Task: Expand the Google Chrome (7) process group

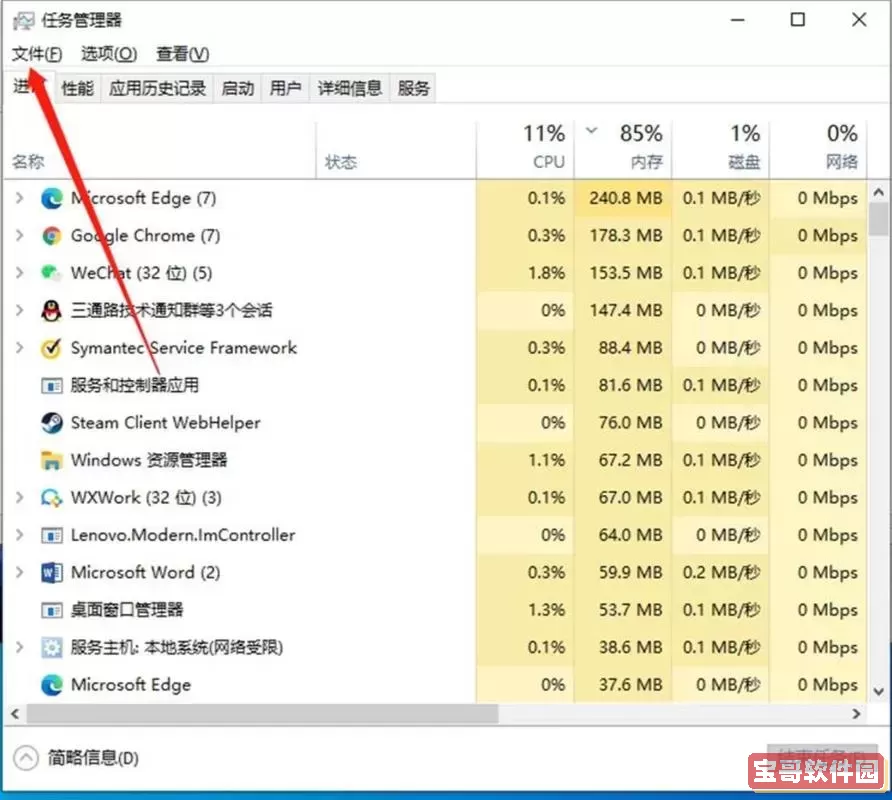Action: [x=19, y=236]
